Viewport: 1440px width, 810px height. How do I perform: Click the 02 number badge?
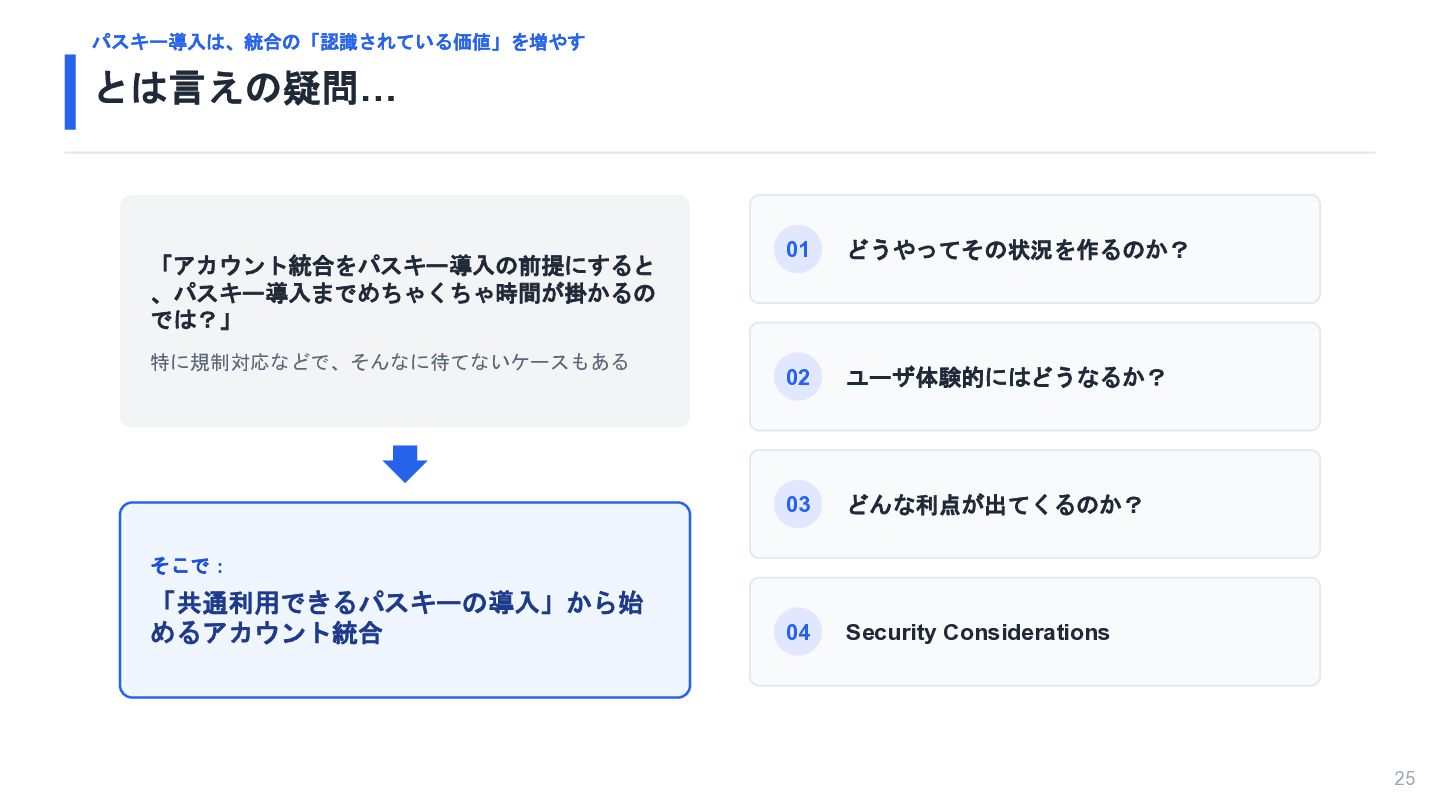click(x=798, y=377)
